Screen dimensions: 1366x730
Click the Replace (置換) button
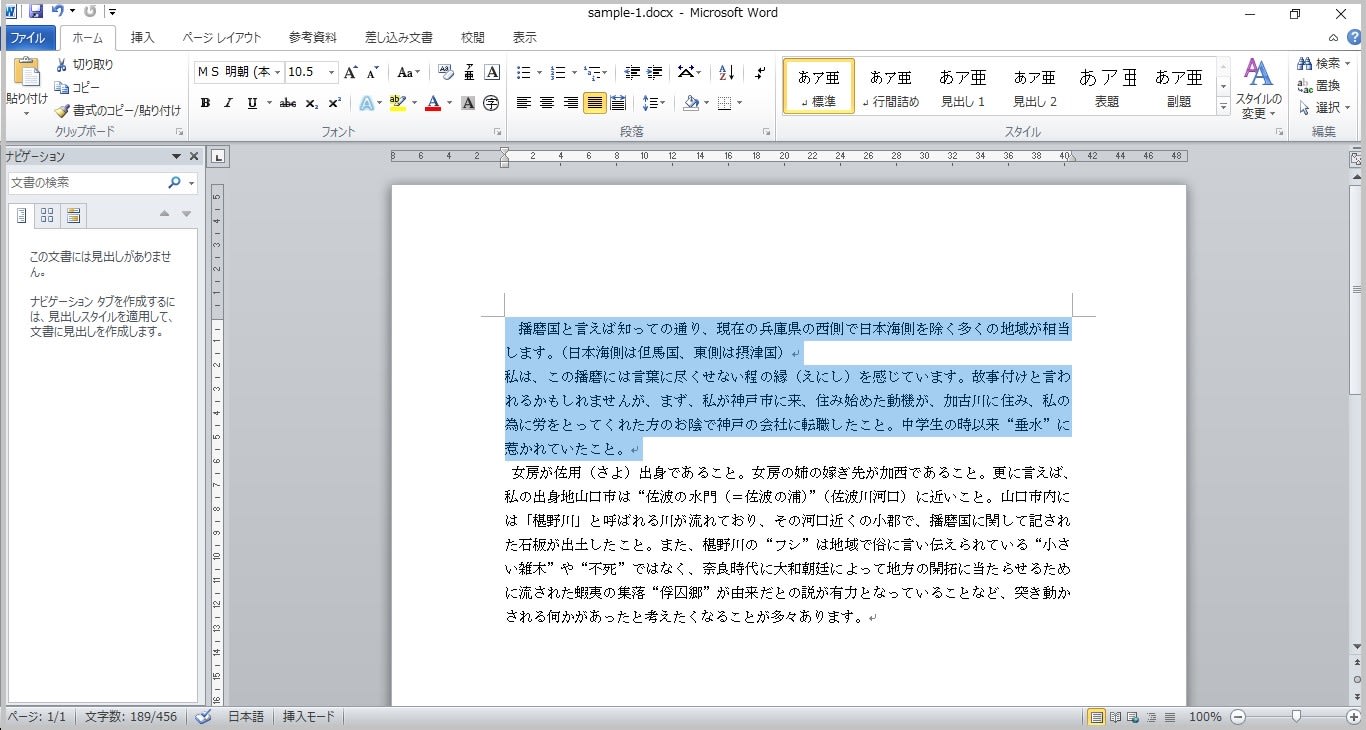tap(1319, 86)
